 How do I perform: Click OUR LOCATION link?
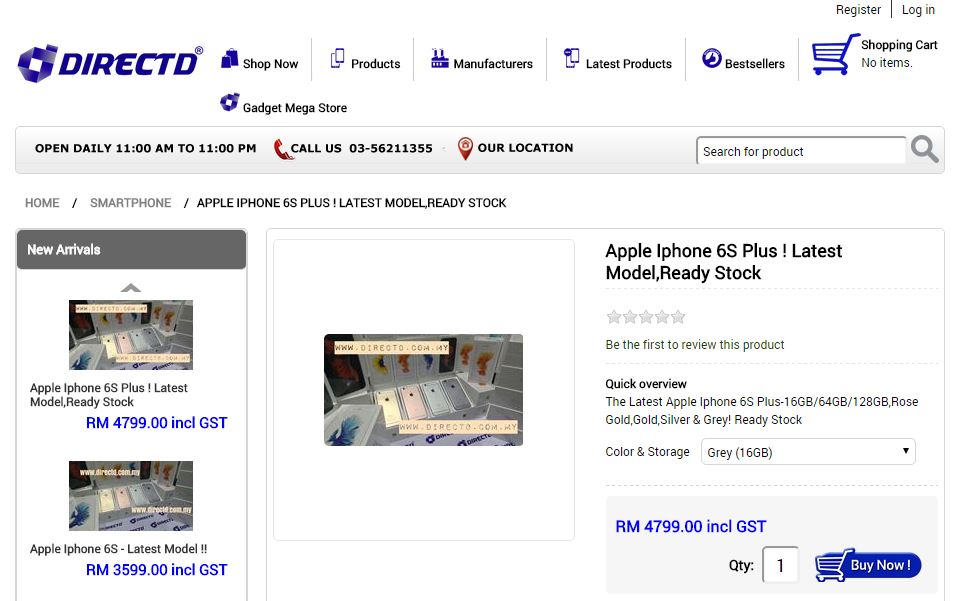click(x=525, y=148)
